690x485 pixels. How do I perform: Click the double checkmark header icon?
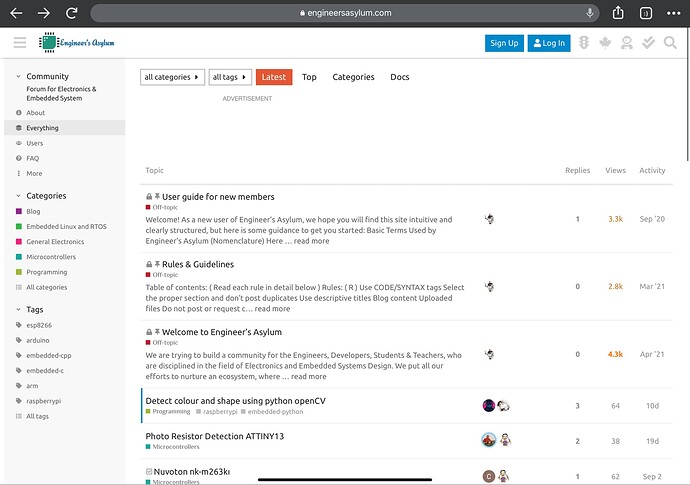[x=648, y=43]
